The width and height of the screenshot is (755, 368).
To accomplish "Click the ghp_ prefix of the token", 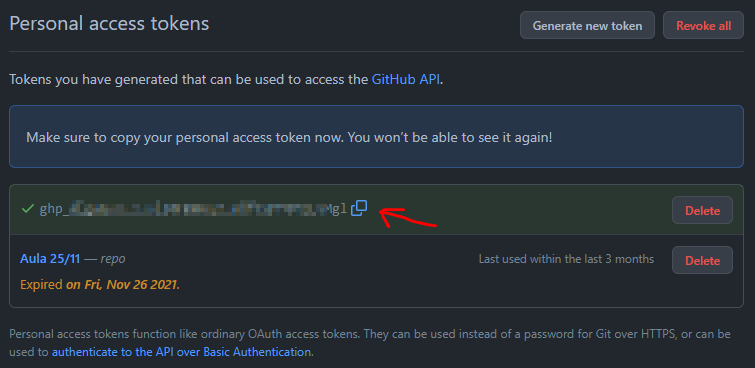I will (52, 209).
